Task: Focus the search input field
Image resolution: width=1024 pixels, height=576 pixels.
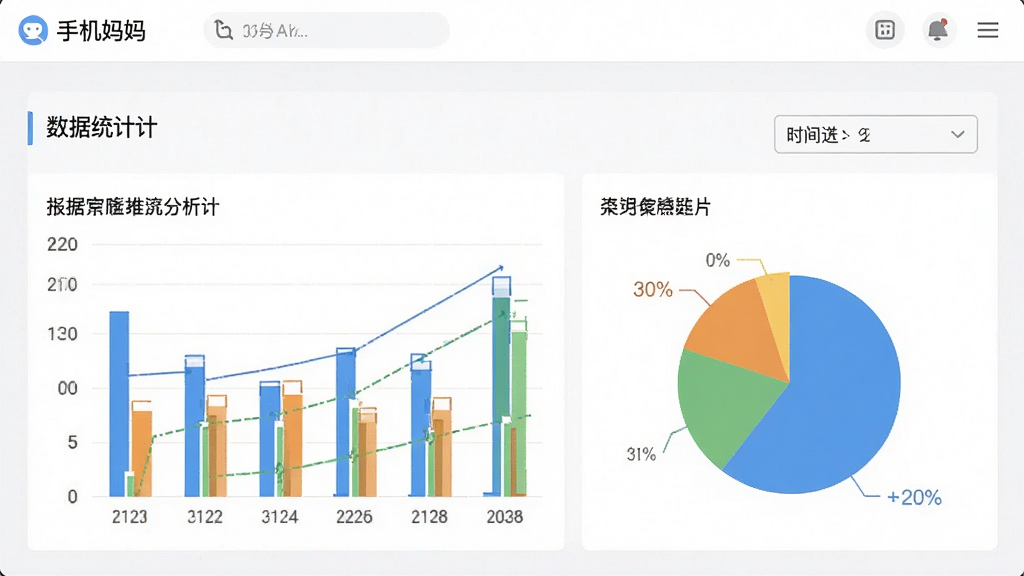Action: [327, 30]
